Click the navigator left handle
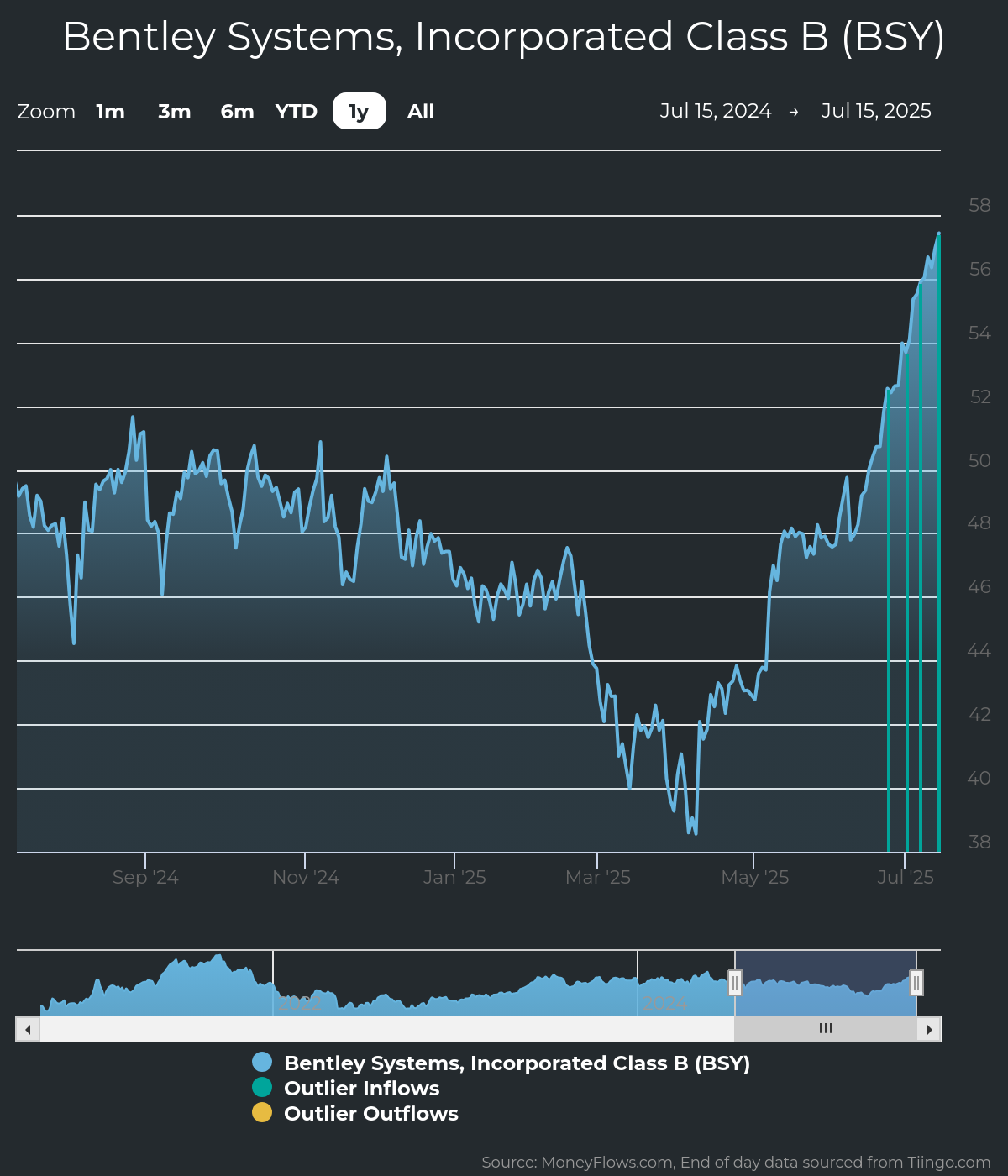Image resolution: width=1008 pixels, height=1176 pixels. (x=735, y=983)
